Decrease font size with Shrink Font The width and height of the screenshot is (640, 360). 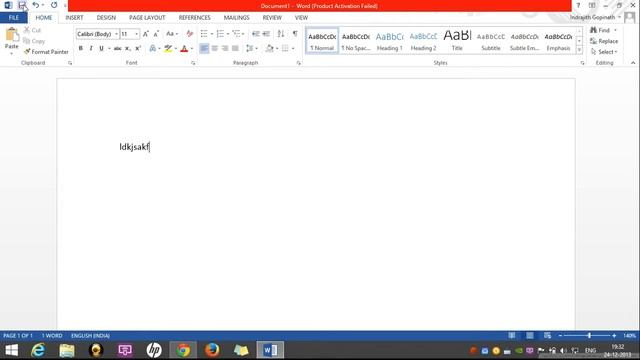point(156,34)
